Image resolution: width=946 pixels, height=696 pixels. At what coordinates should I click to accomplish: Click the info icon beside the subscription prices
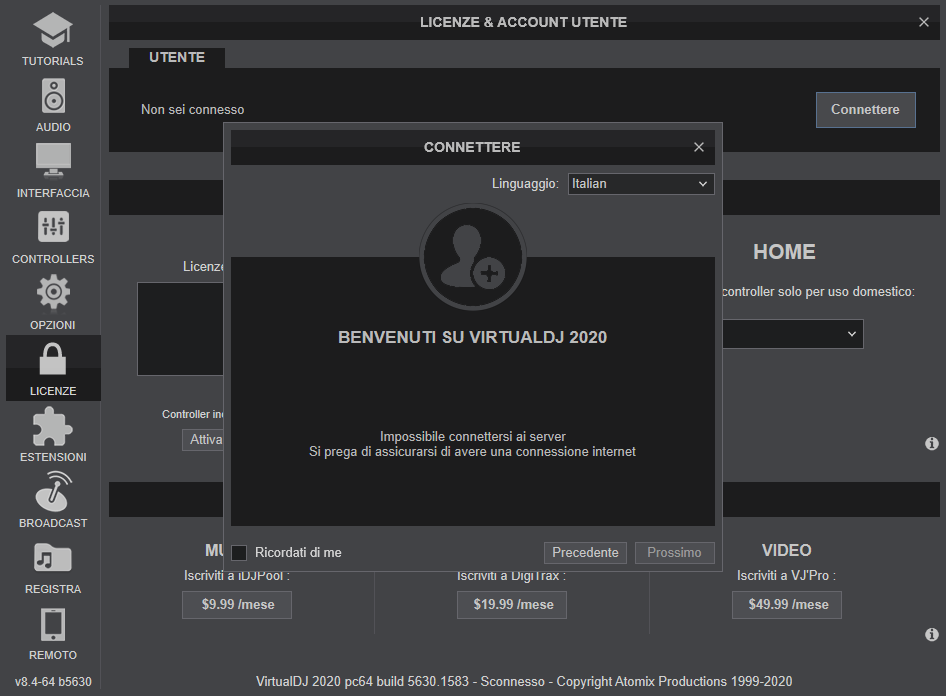[932, 634]
